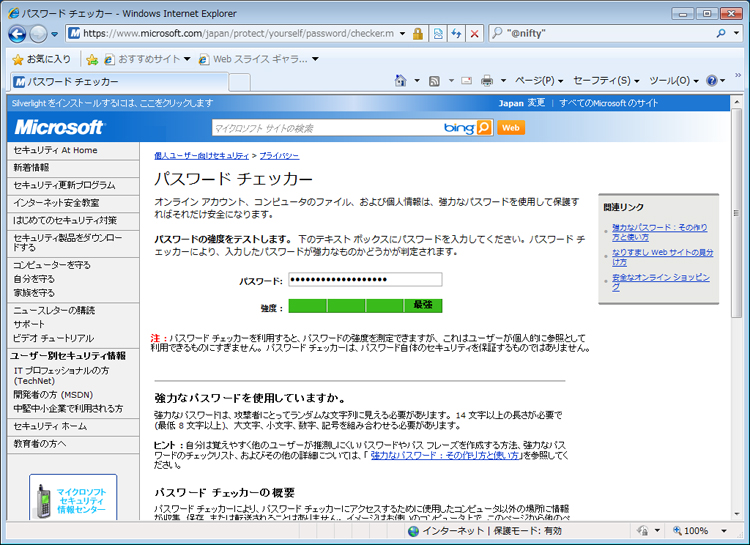This screenshot has height=545, width=750.
Task: Click the bing search magnifier button
Action: coord(484,127)
